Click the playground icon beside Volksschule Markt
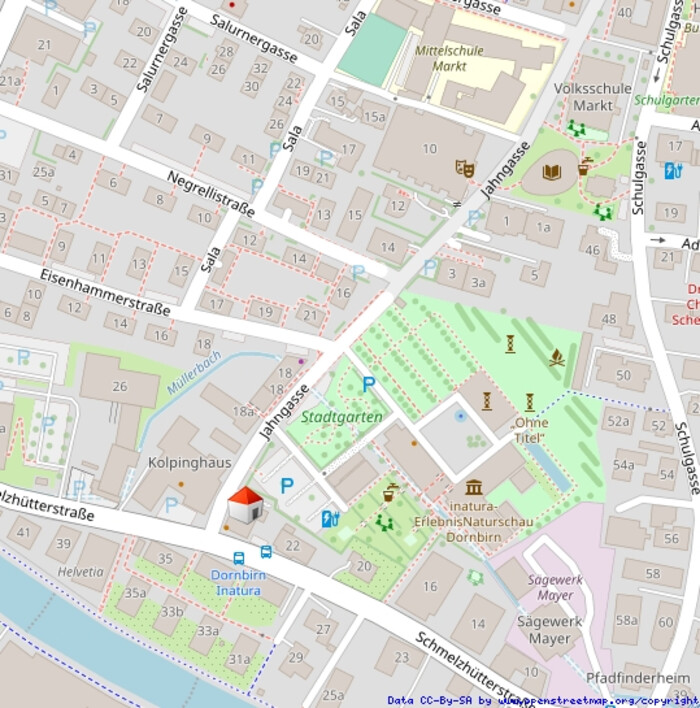This screenshot has height=708, width=700. [x=576, y=127]
